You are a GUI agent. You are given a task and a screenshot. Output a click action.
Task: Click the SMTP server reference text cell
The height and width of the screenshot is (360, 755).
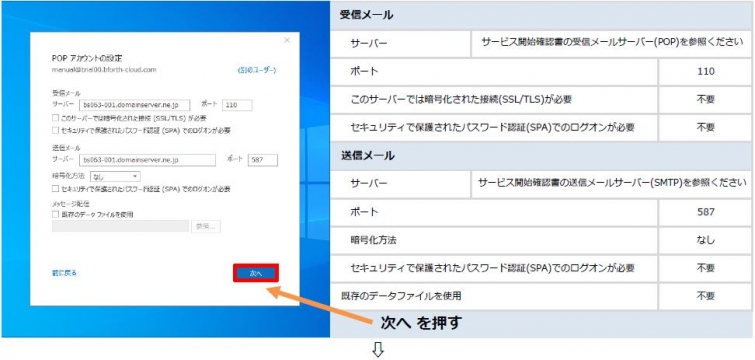[612, 183]
